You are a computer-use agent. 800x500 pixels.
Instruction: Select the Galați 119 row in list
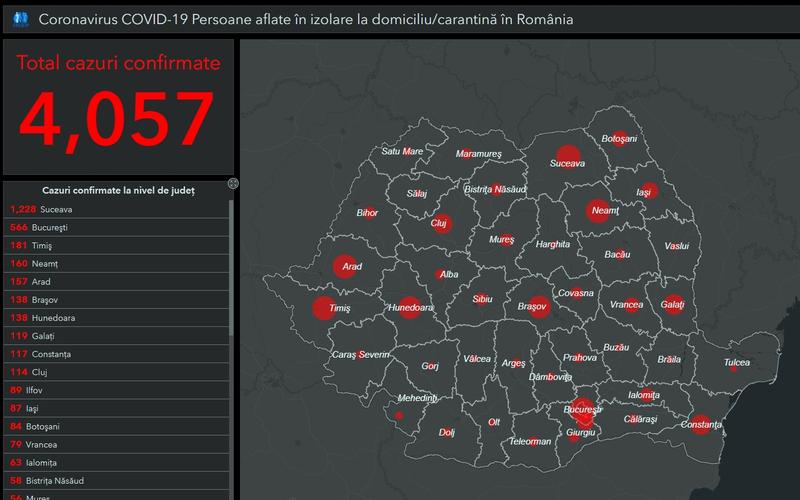click(116, 336)
